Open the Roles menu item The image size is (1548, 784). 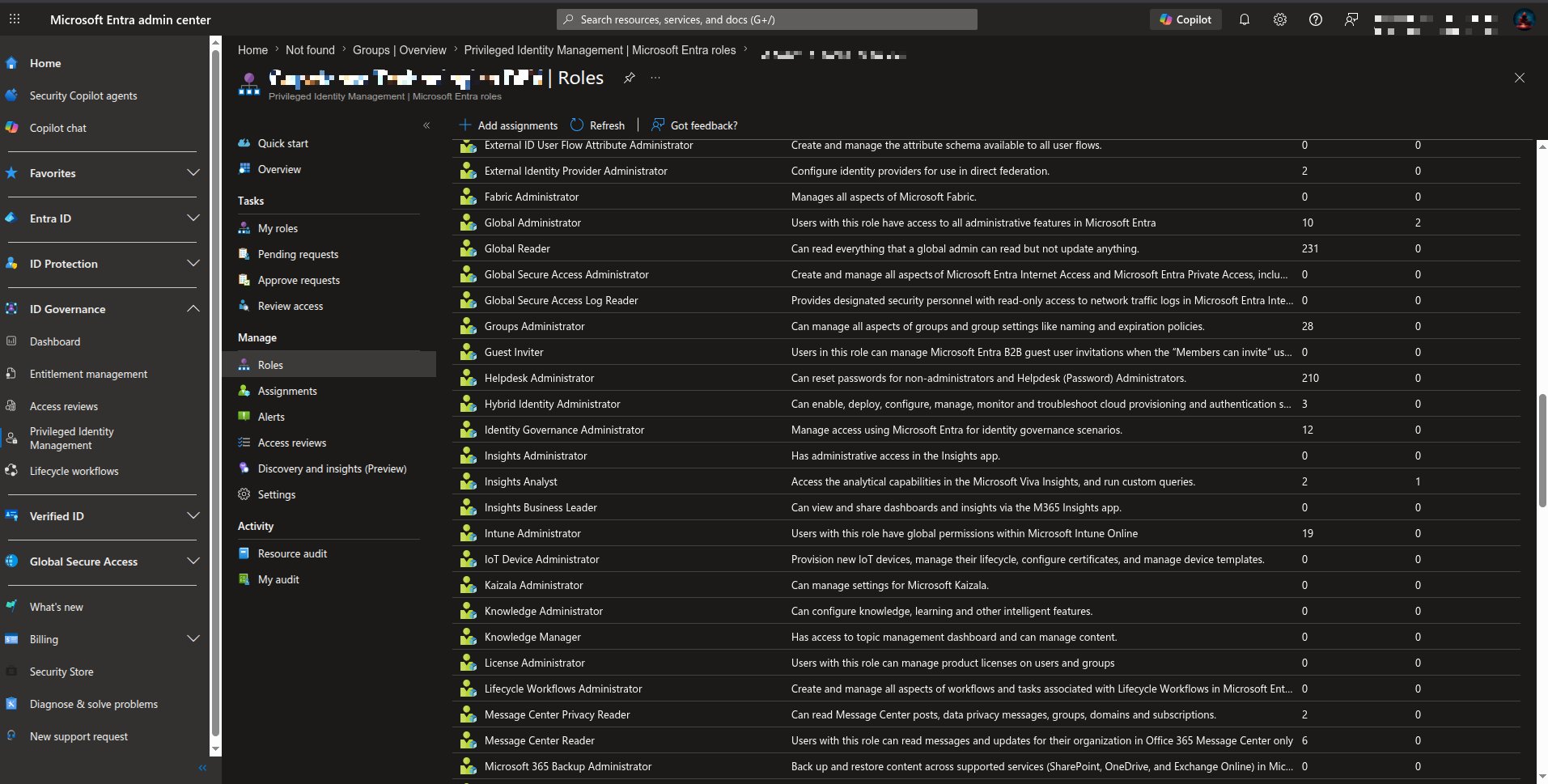tap(329, 365)
